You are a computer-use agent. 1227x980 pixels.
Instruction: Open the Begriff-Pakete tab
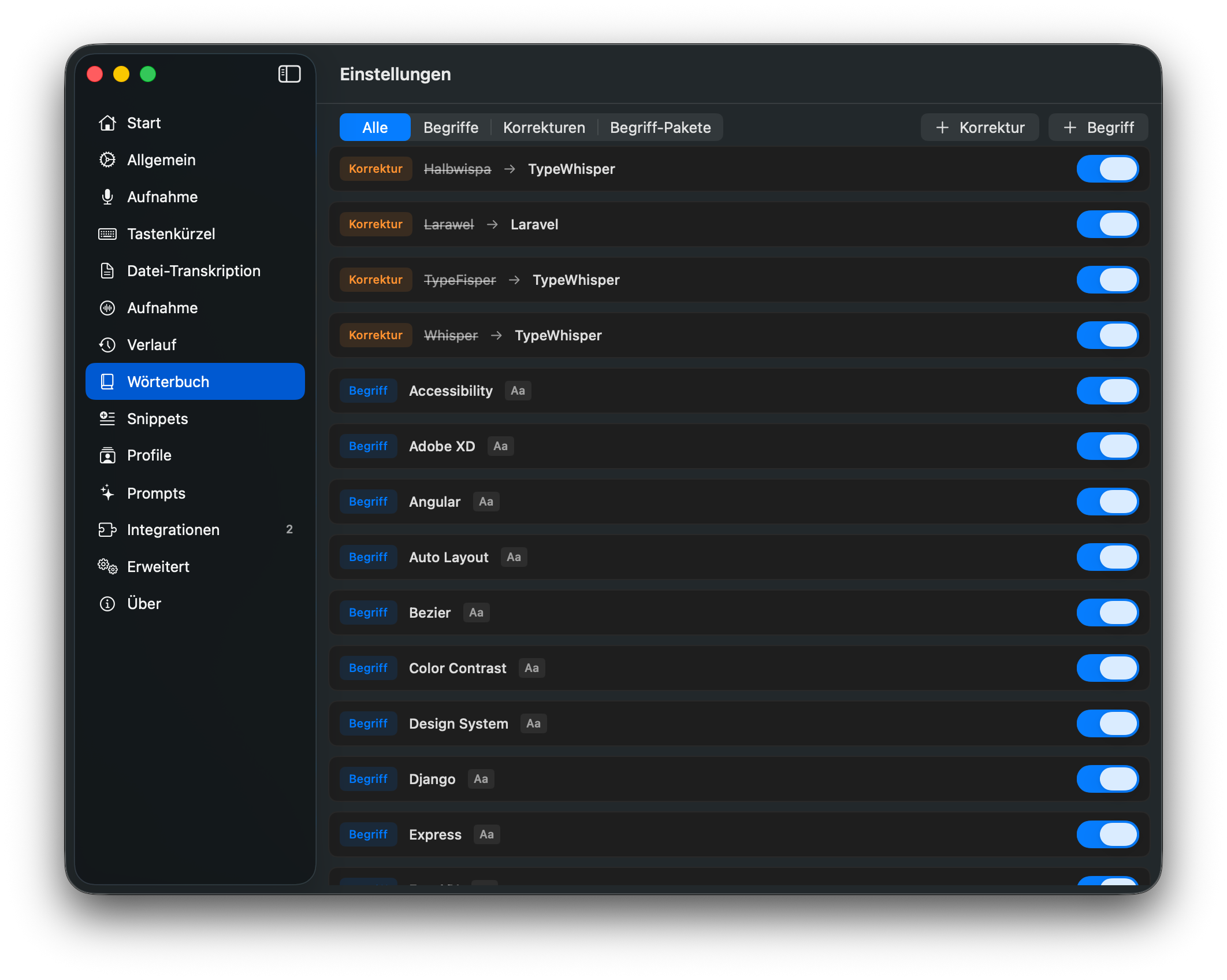pos(660,128)
